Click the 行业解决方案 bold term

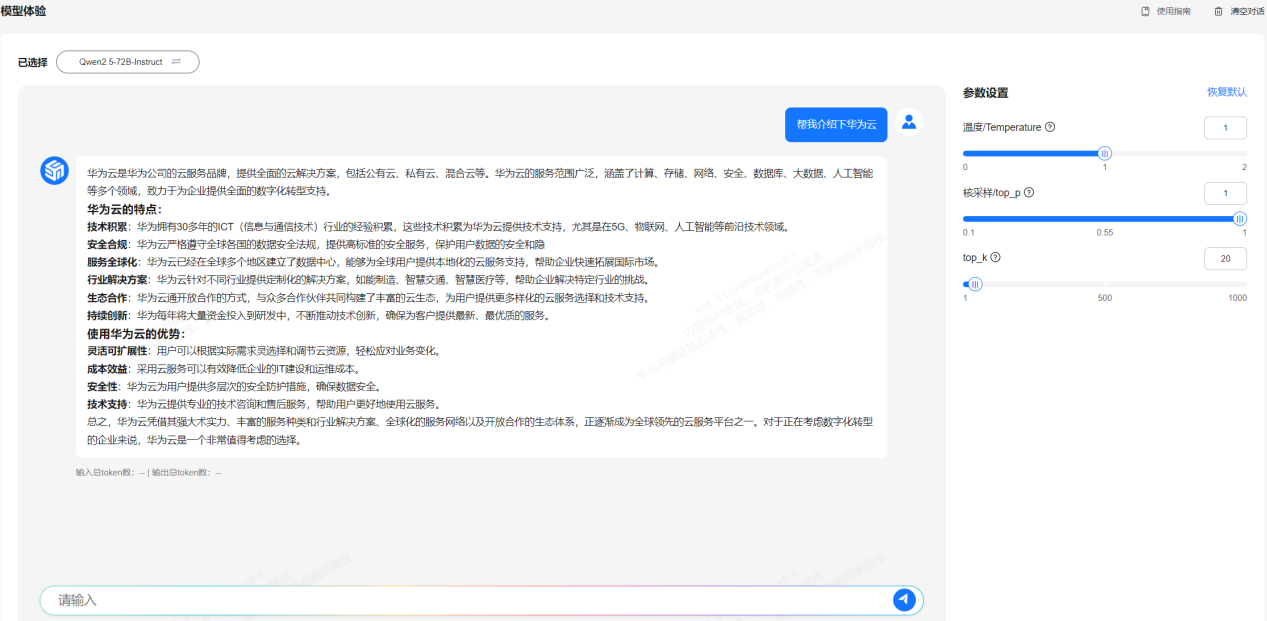pos(117,280)
